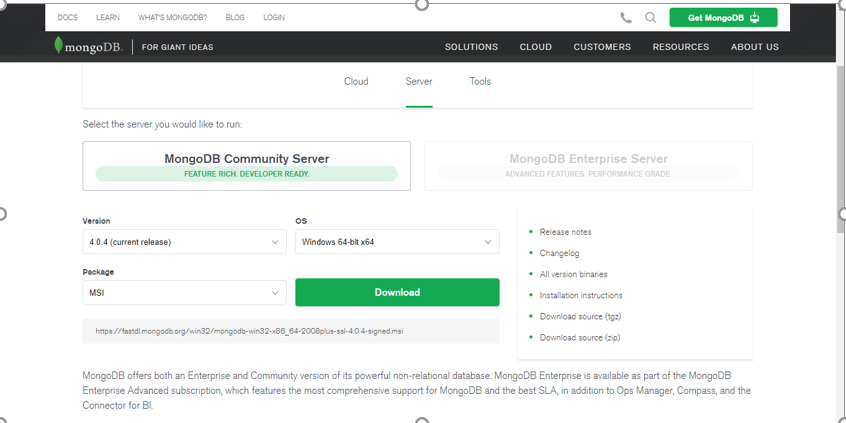Expand the Package dropdown
The height and width of the screenshot is (423, 846).
[x=185, y=293]
